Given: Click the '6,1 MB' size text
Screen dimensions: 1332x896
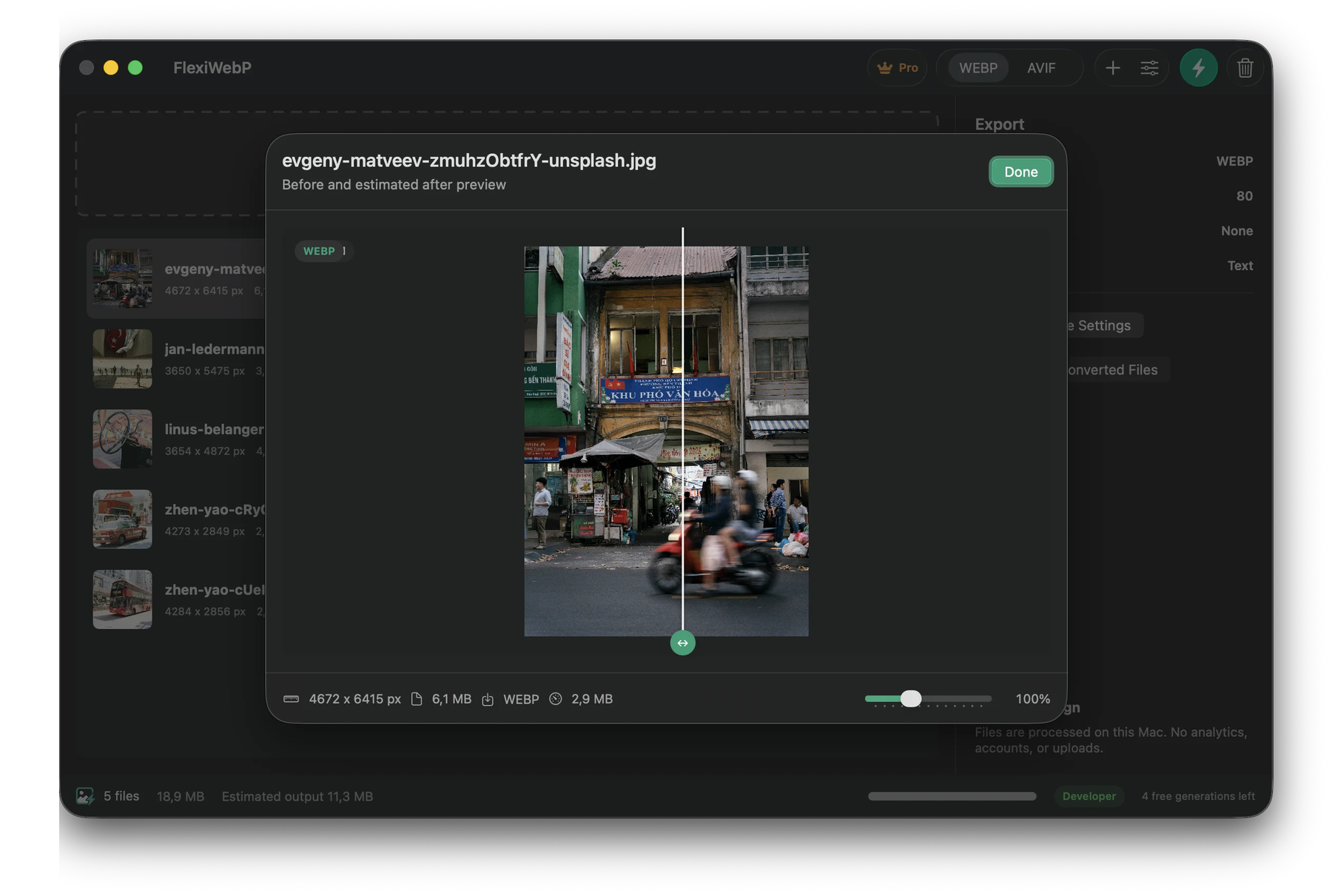Looking at the screenshot, I should pyautogui.click(x=451, y=698).
